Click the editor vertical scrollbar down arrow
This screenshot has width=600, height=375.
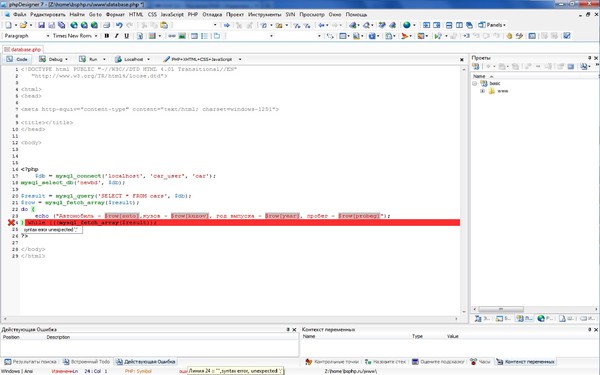tap(464, 311)
